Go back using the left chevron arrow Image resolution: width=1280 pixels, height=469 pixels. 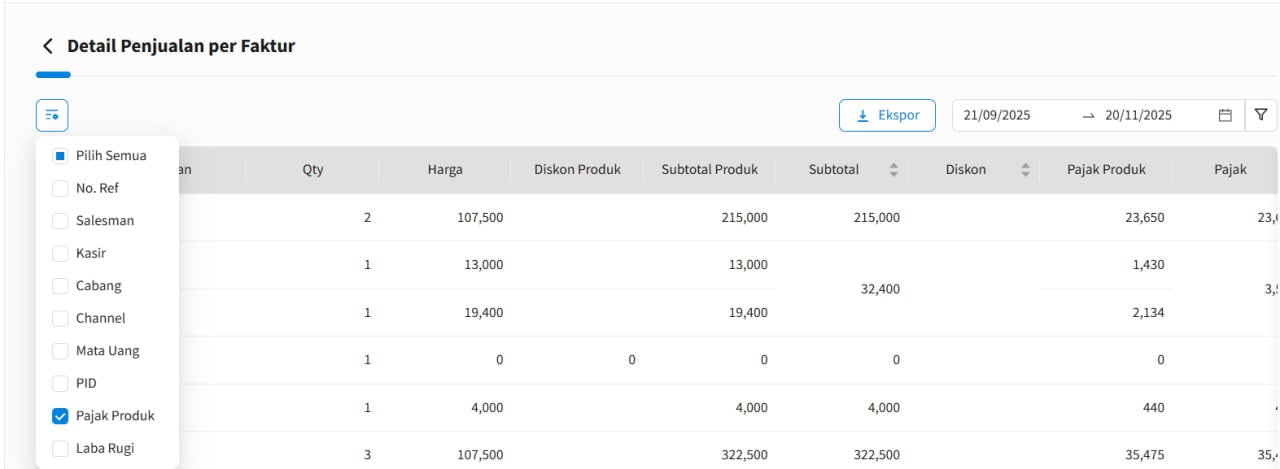46,46
